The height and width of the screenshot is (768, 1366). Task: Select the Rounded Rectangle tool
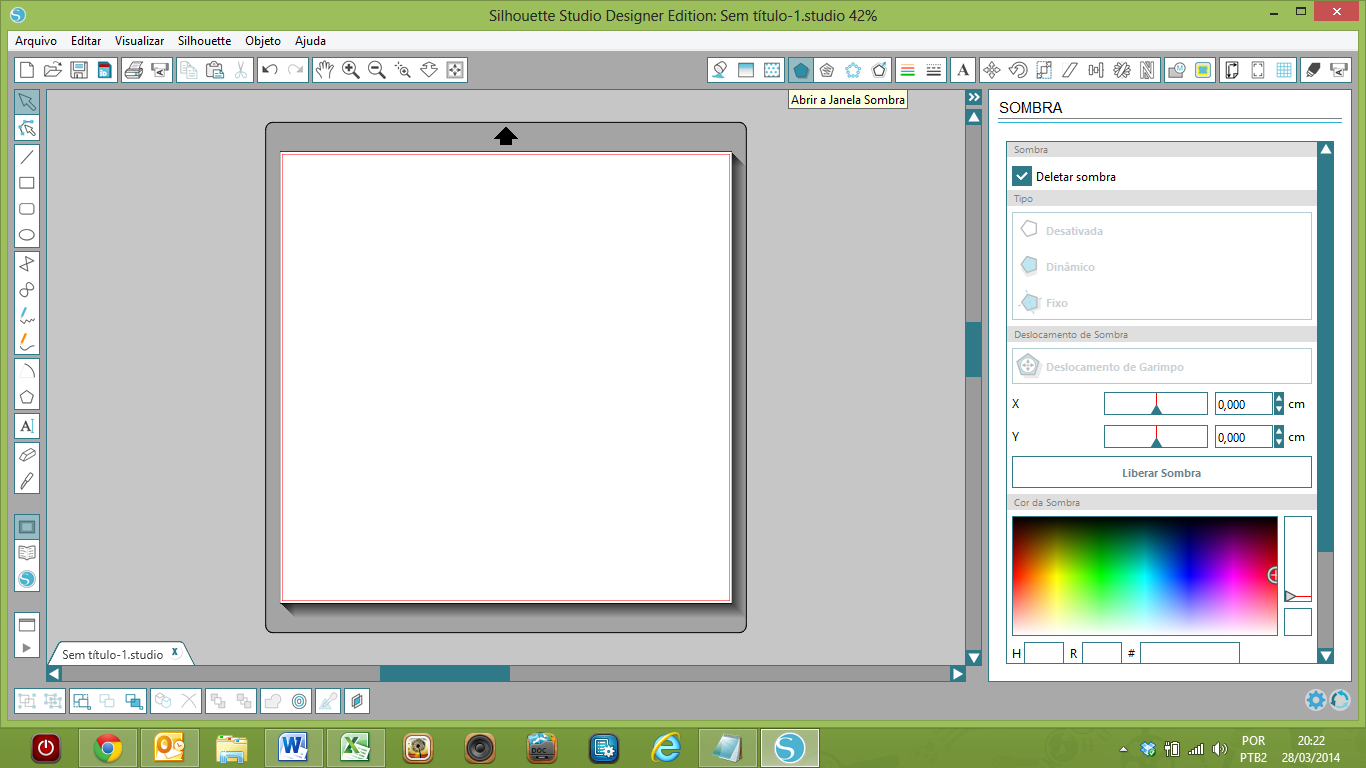click(x=27, y=209)
